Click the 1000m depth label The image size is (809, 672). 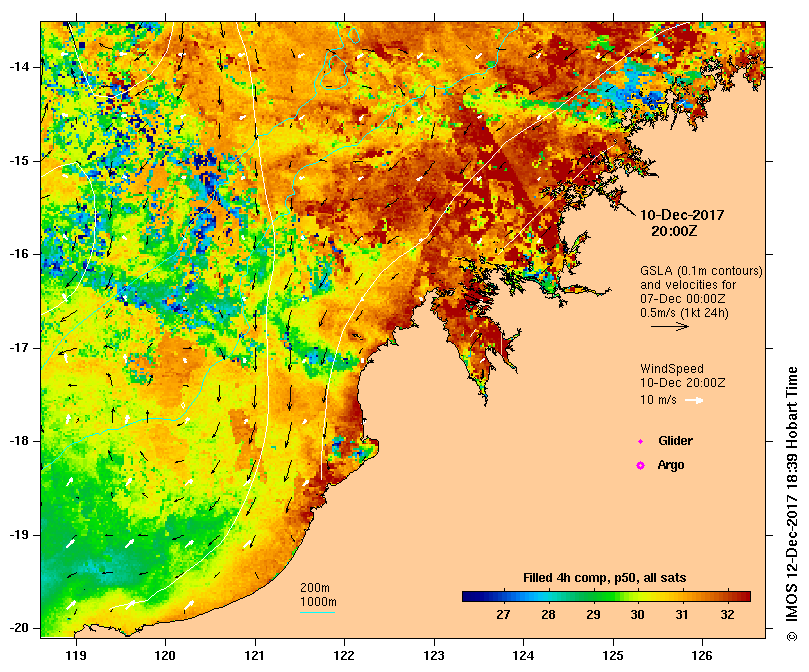[x=318, y=602]
